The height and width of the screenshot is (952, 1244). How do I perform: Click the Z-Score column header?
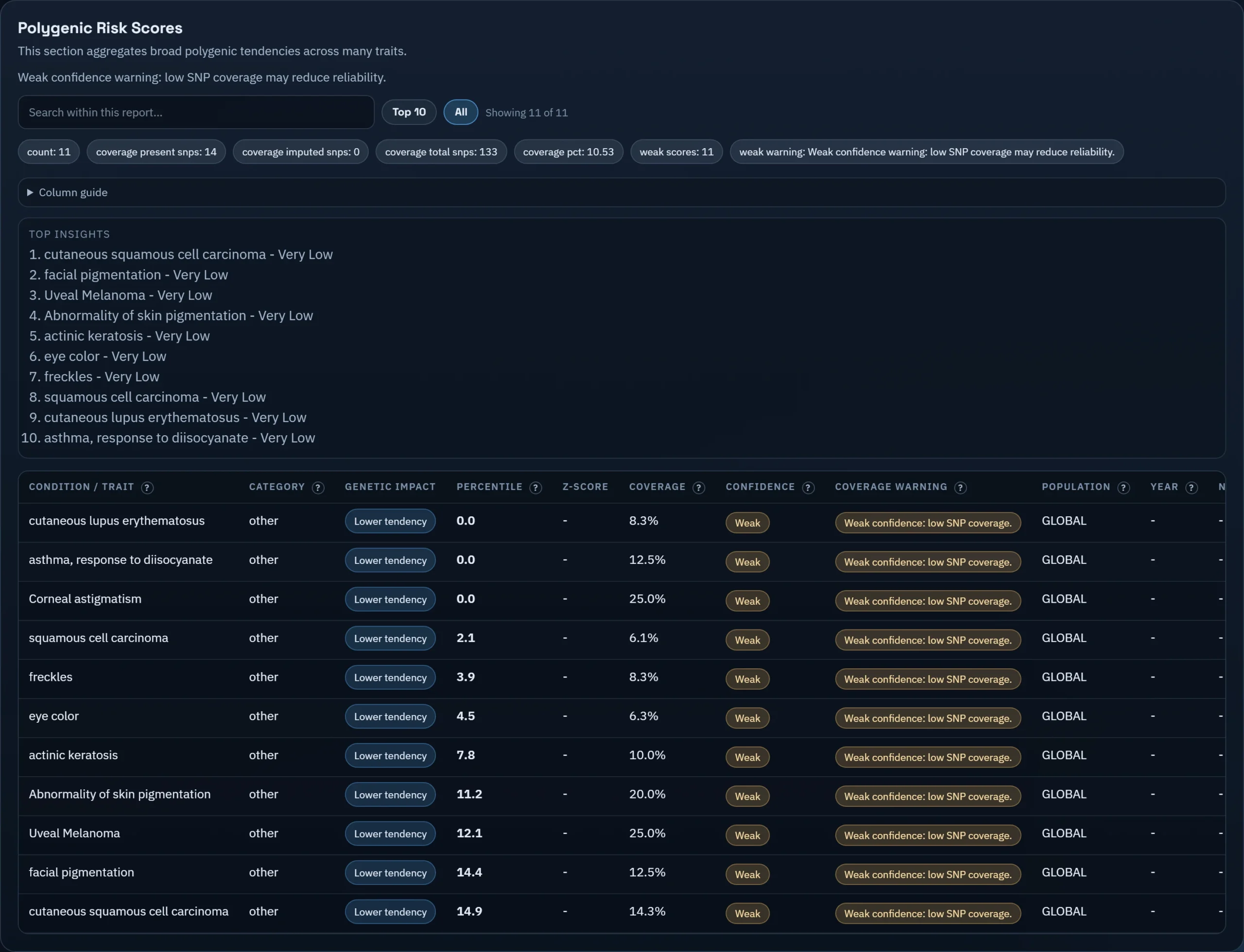[585, 487]
